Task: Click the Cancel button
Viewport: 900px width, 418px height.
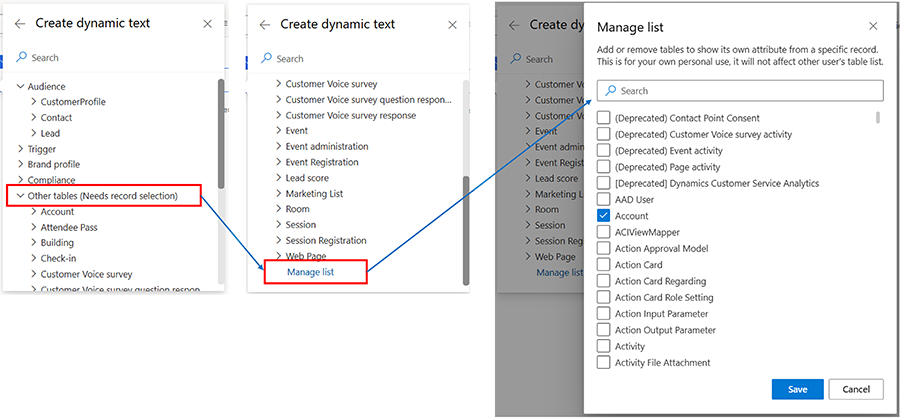Action: 856,389
